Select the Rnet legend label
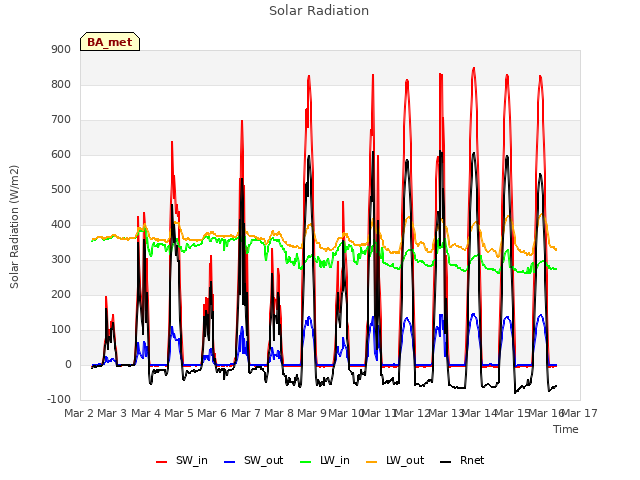Screen dimensions: 640x480 click(472, 460)
